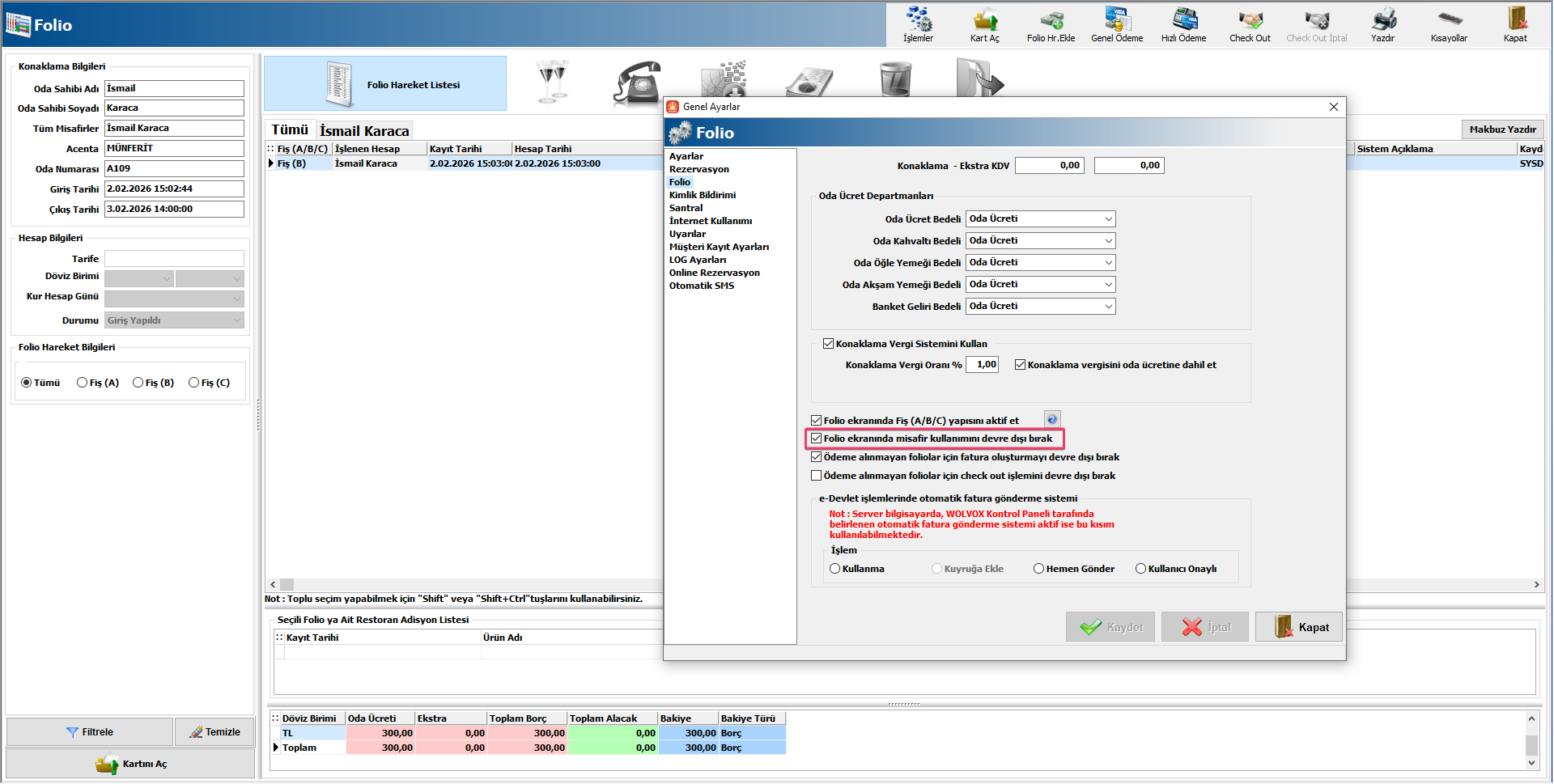Click the Kapat button in the Genel Ayarlar dialog
1554x784 pixels.
1300,627
